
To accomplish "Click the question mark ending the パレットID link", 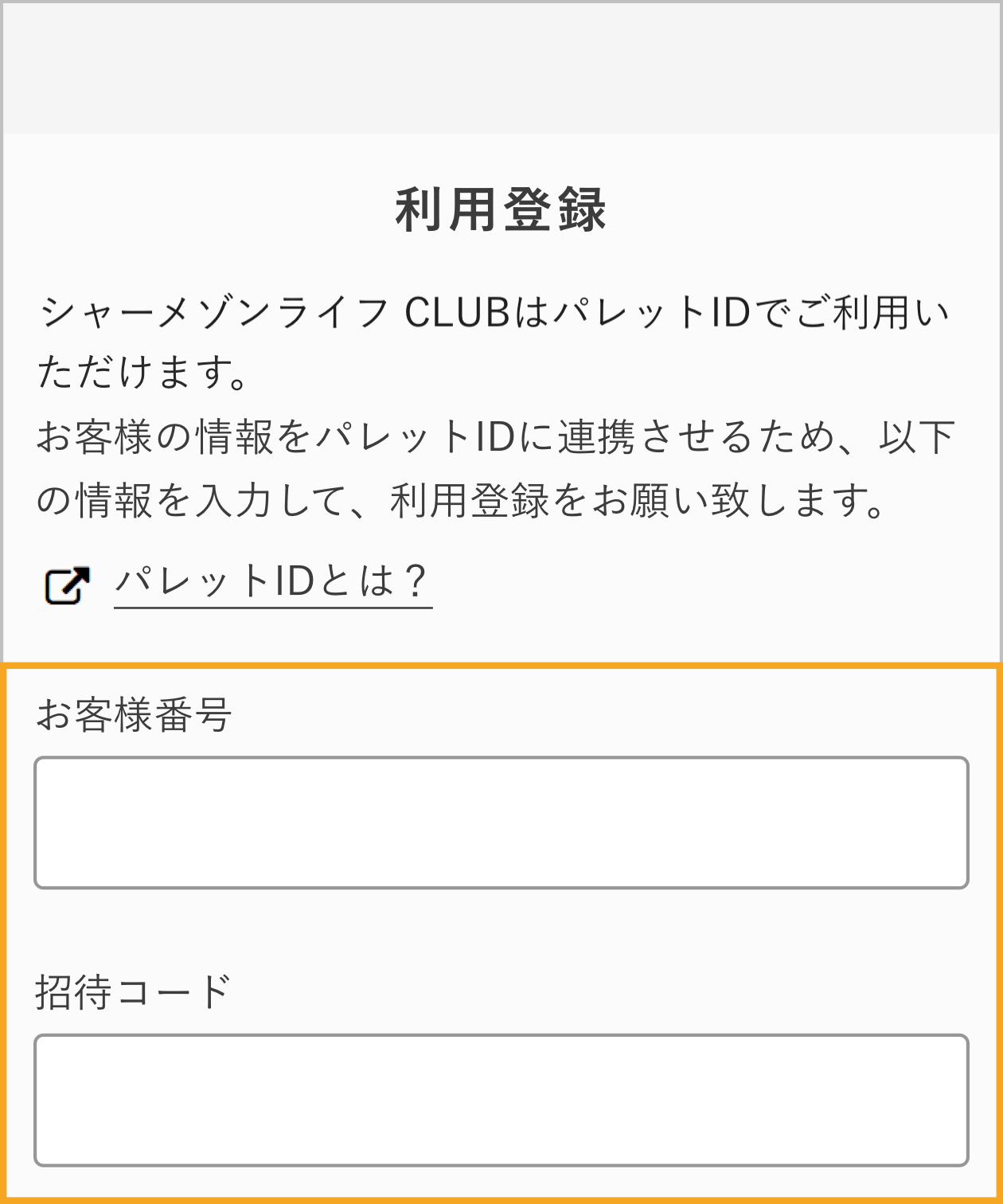I will [x=414, y=580].
